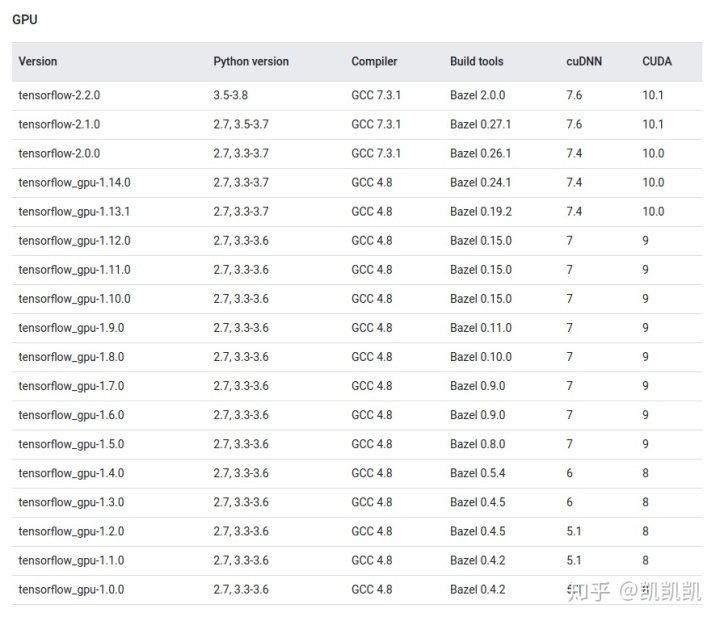
Task: Click the Build tools column header
Action: [477, 62]
